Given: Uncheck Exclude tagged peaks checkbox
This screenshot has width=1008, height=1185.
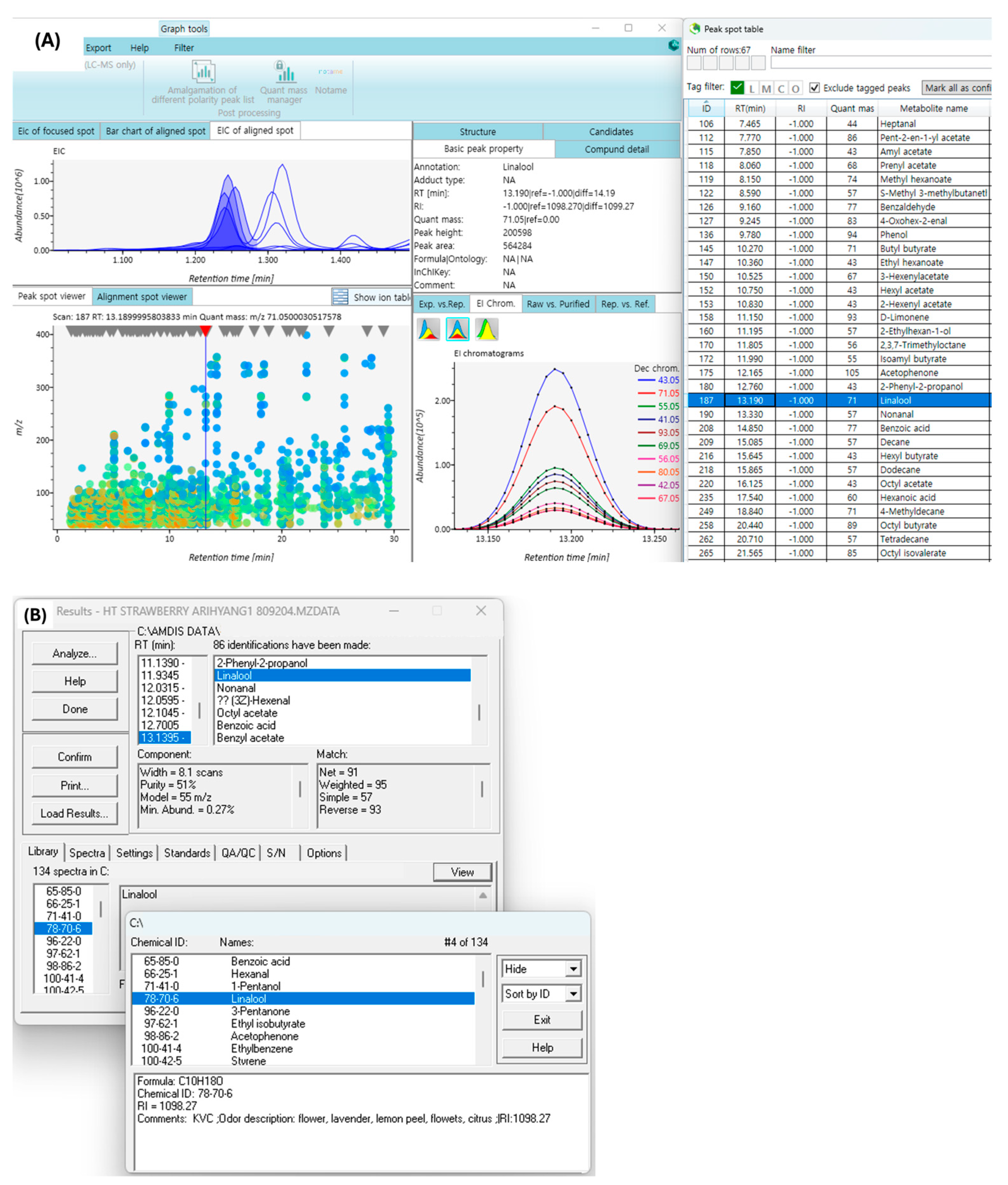Looking at the screenshot, I should point(814,87).
